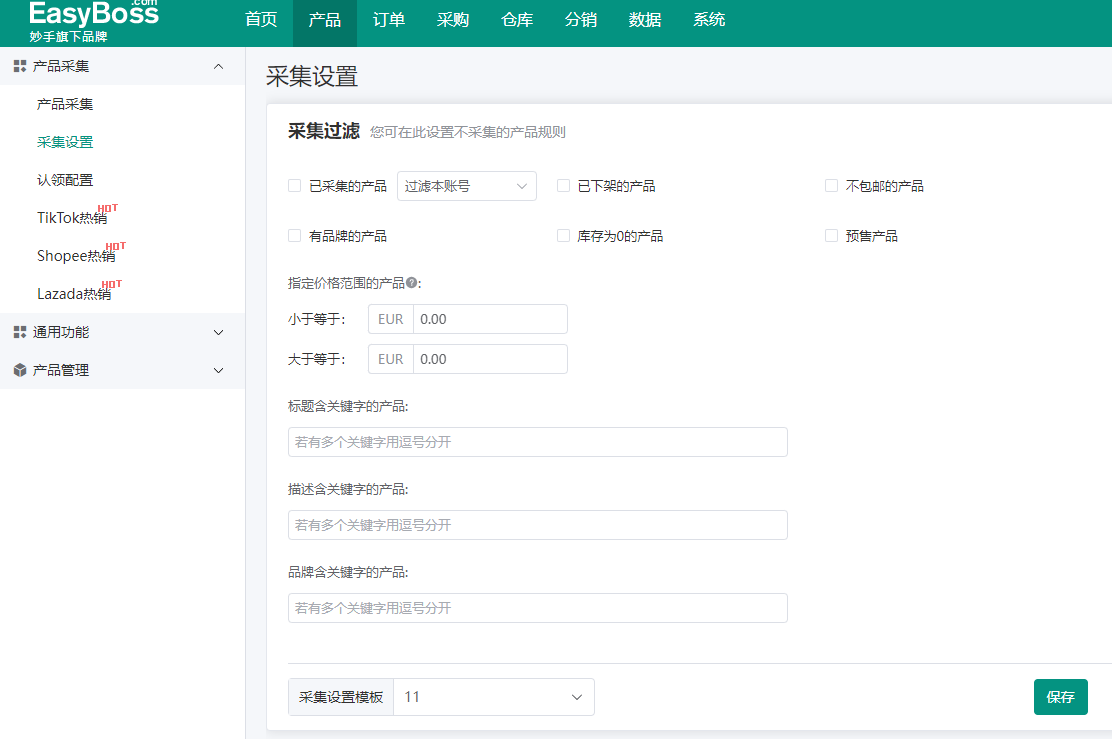Screen dimensions: 1112x739
Task: Select the 产品 top menu
Action: pos(325,20)
